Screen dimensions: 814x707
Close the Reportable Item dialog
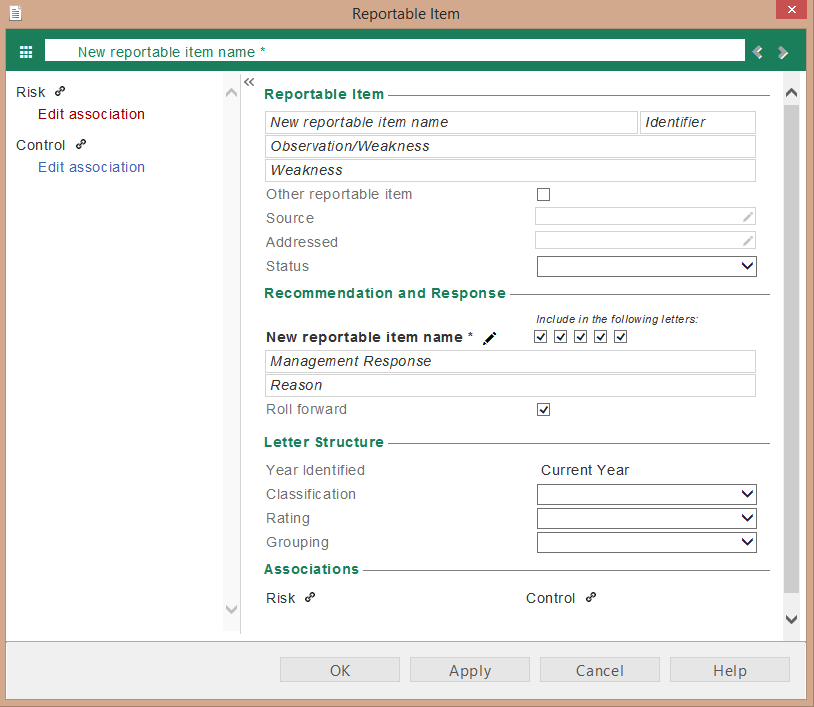(792, 9)
